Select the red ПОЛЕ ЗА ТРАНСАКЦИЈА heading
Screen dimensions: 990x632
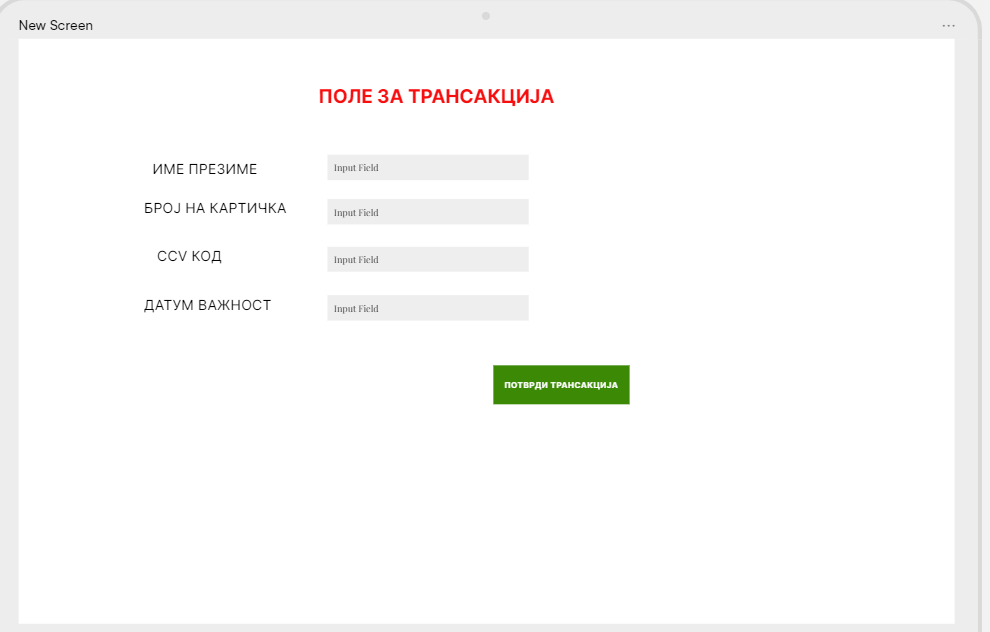[436, 97]
